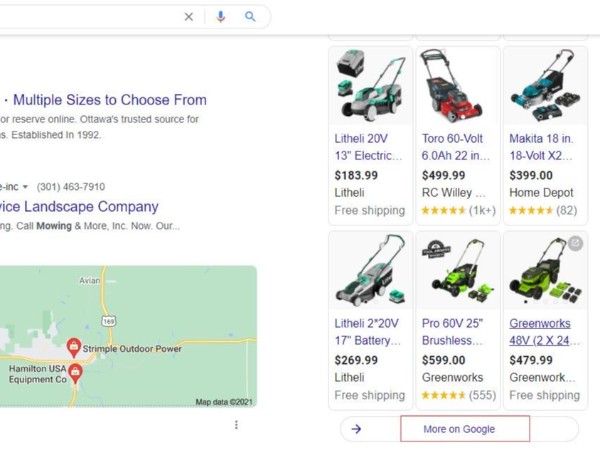Screen dimensions: 600x450
Task: Open the Toro 60-Volt 6.0Ah product title
Action: (456, 148)
